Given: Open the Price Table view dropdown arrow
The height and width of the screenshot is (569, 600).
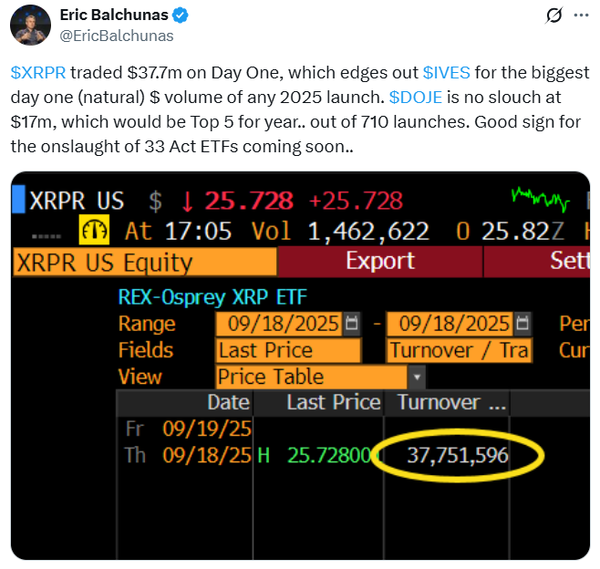Looking at the screenshot, I should pyautogui.click(x=417, y=377).
